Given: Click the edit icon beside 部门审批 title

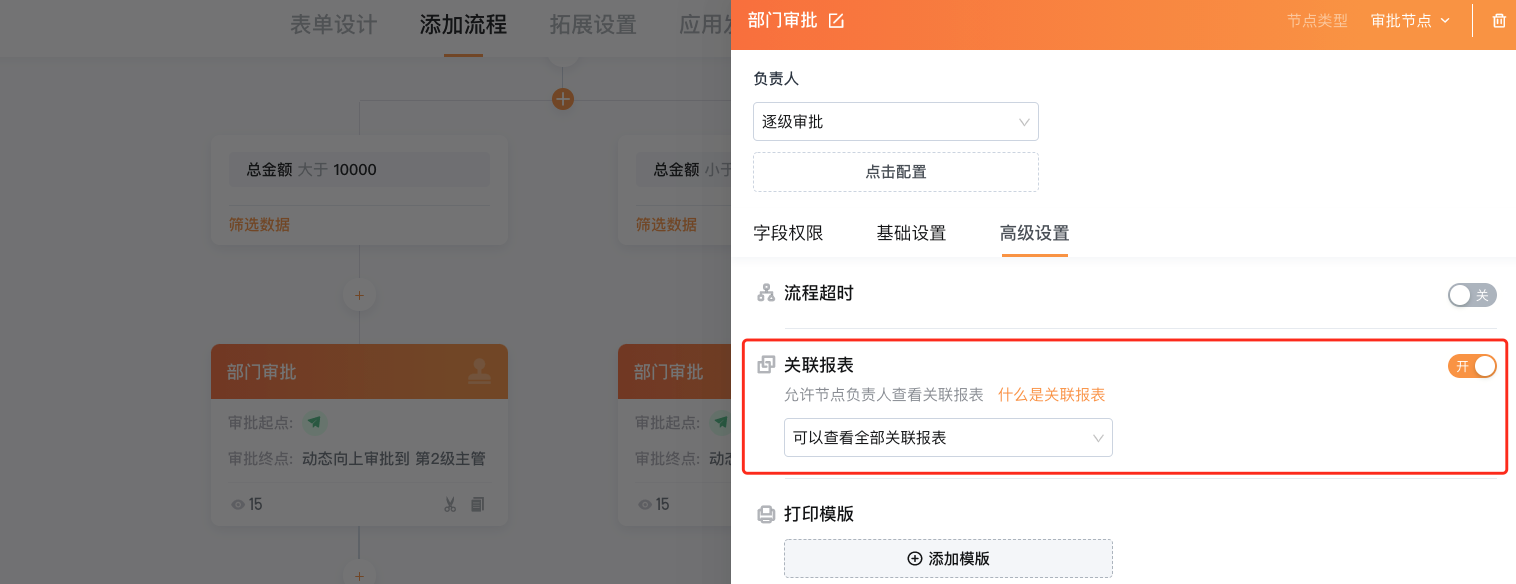Looking at the screenshot, I should 837,21.
